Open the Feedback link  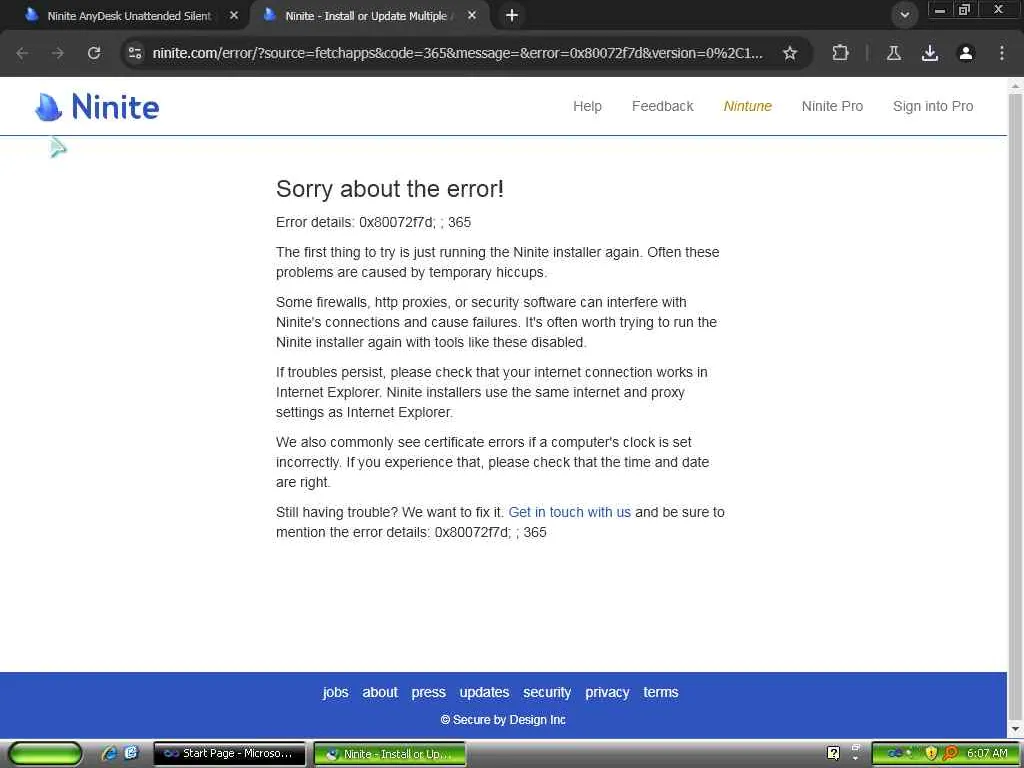[x=662, y=106]
